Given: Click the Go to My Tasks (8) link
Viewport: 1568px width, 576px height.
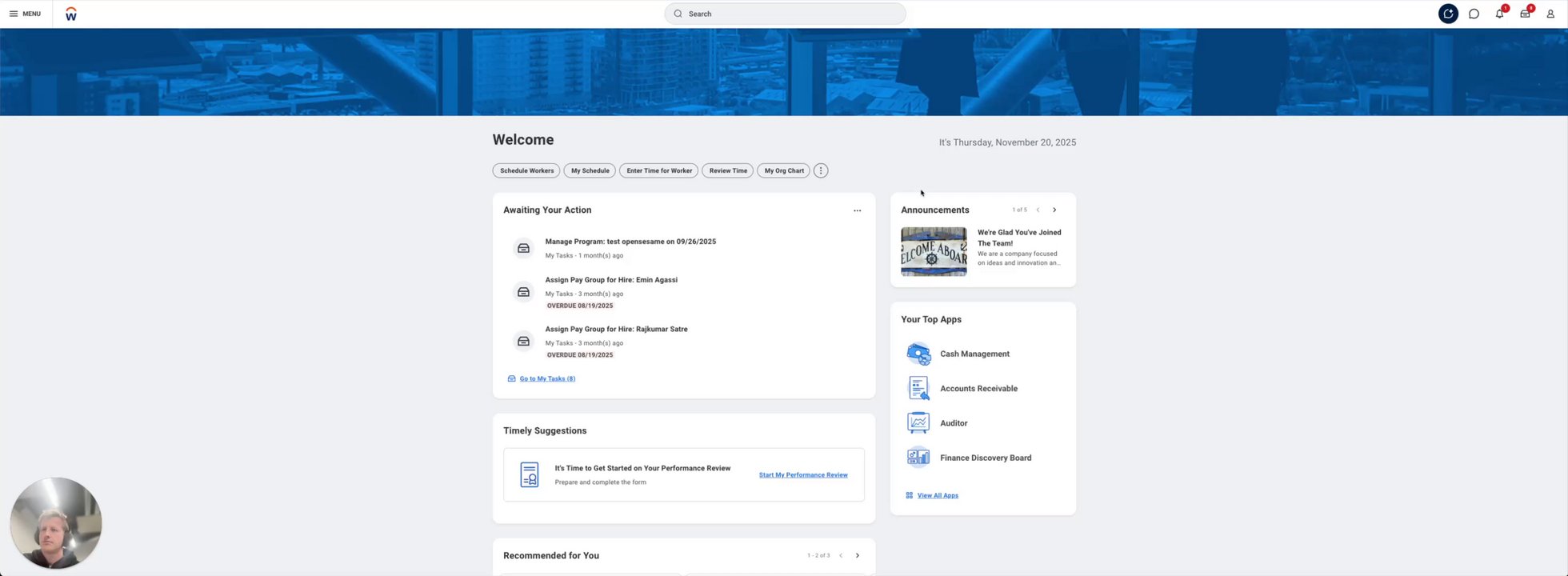Looking at the screenshot, I should coord(547,378).
